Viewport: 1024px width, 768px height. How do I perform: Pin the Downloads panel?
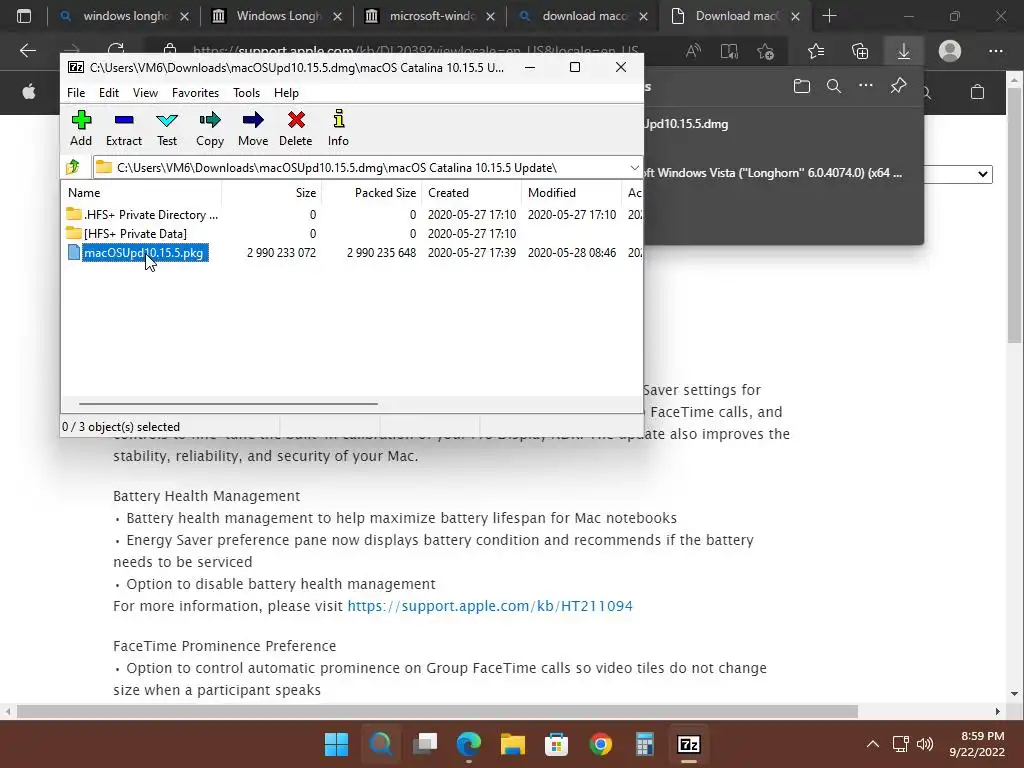899,86
